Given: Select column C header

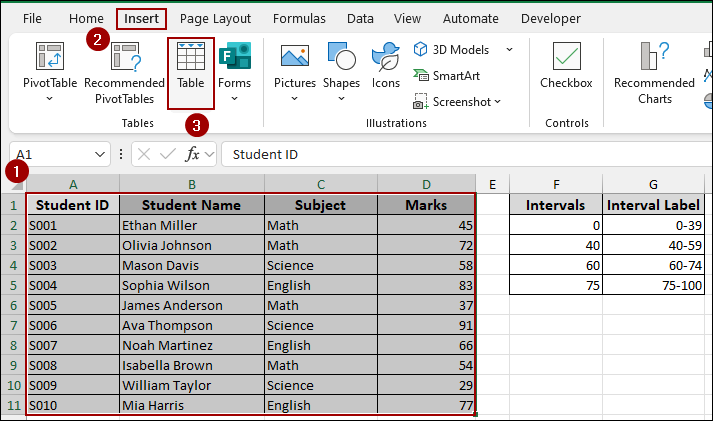Looking at the screenshot, I should pos(321,185).
